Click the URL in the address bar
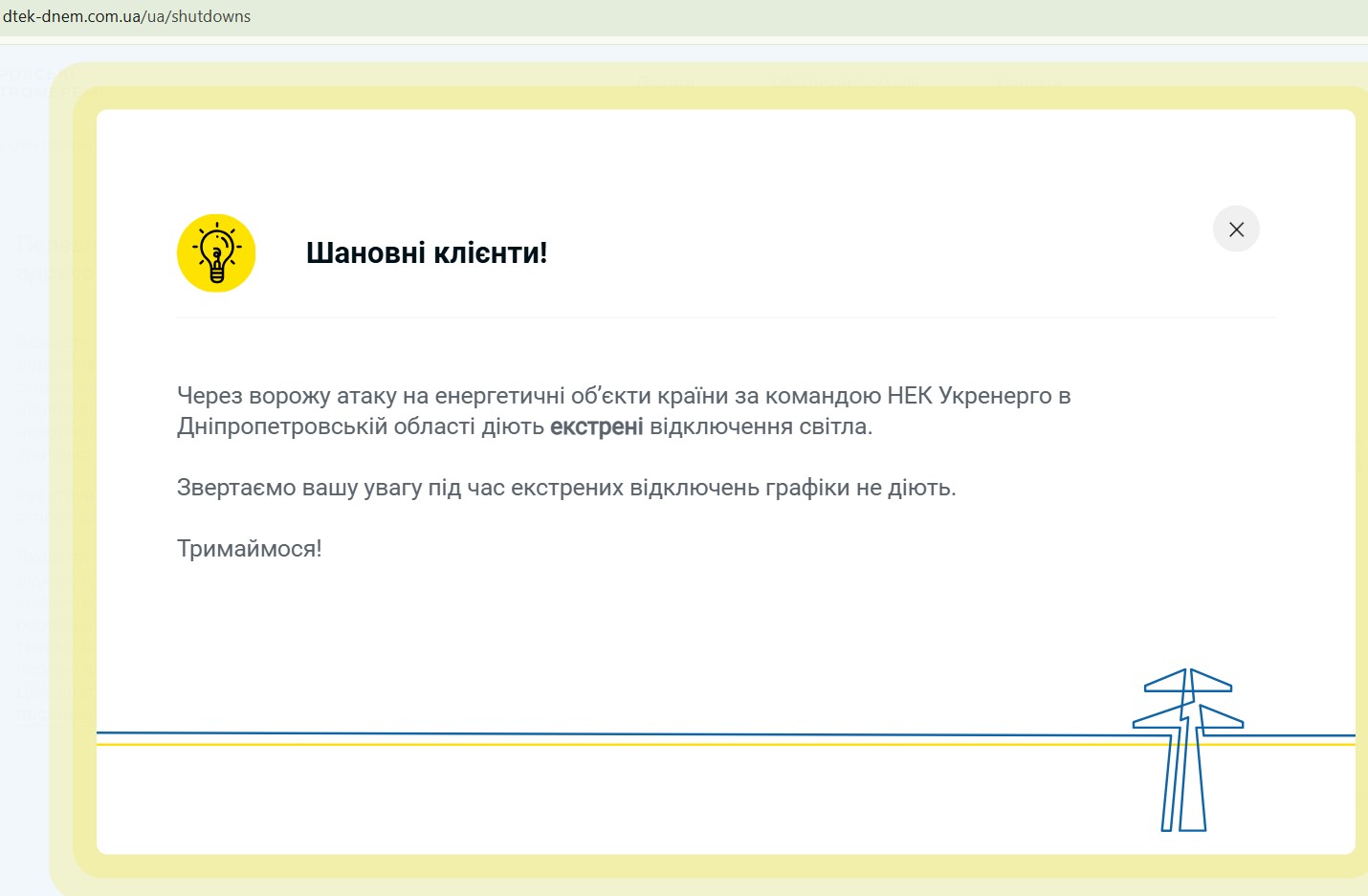The height and width of the screenshot is (896, 1368). tap(126, 16)
